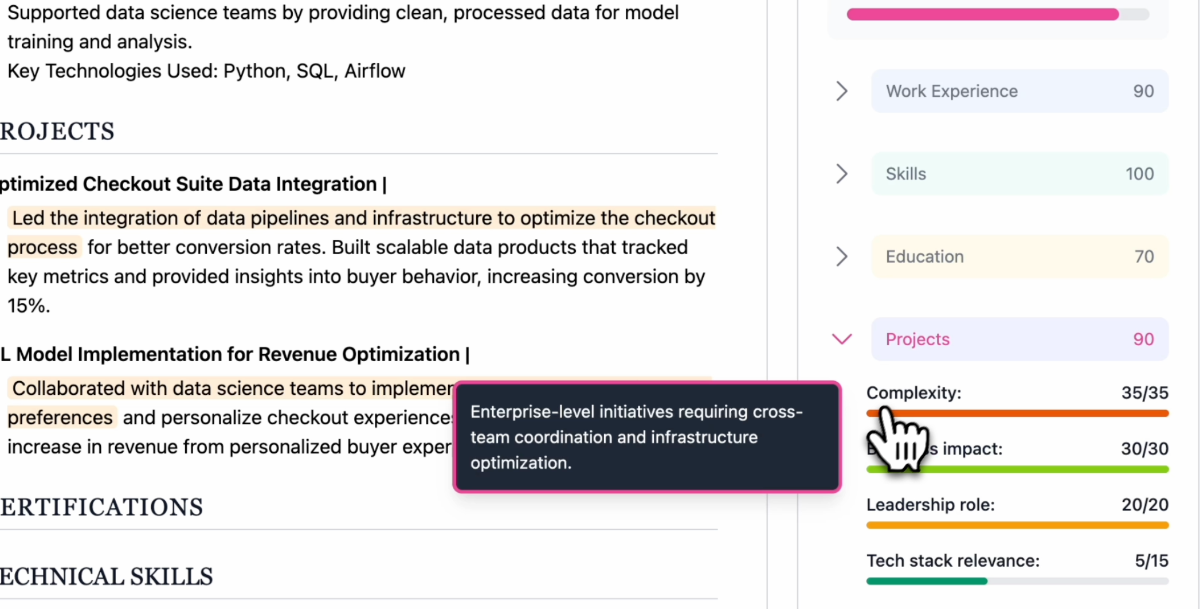Expand the Work Experience chevron arrow
Screen dimensions: 1200x609
pos(842,91)
